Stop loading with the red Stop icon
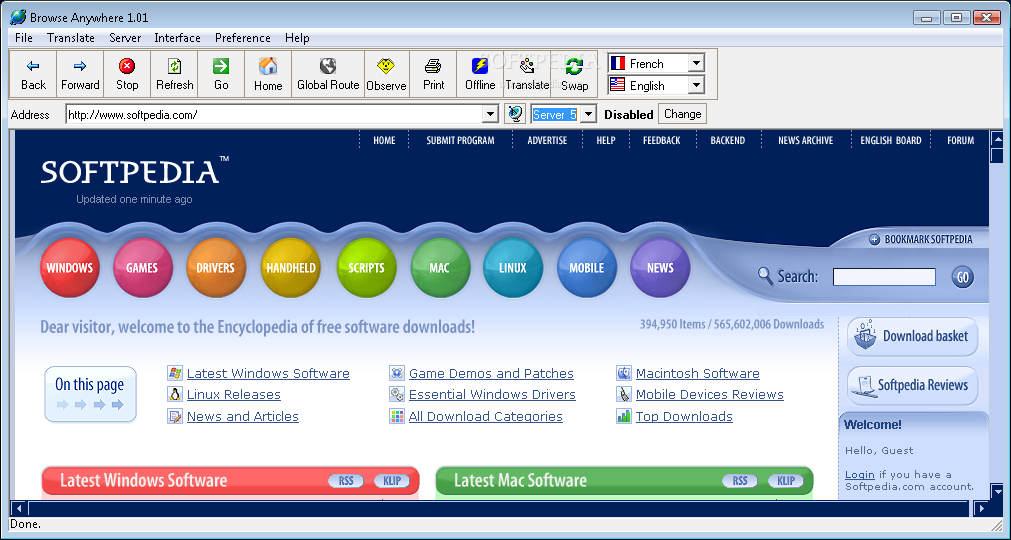The image size is (1011, 540). click(x=127, y=66)
